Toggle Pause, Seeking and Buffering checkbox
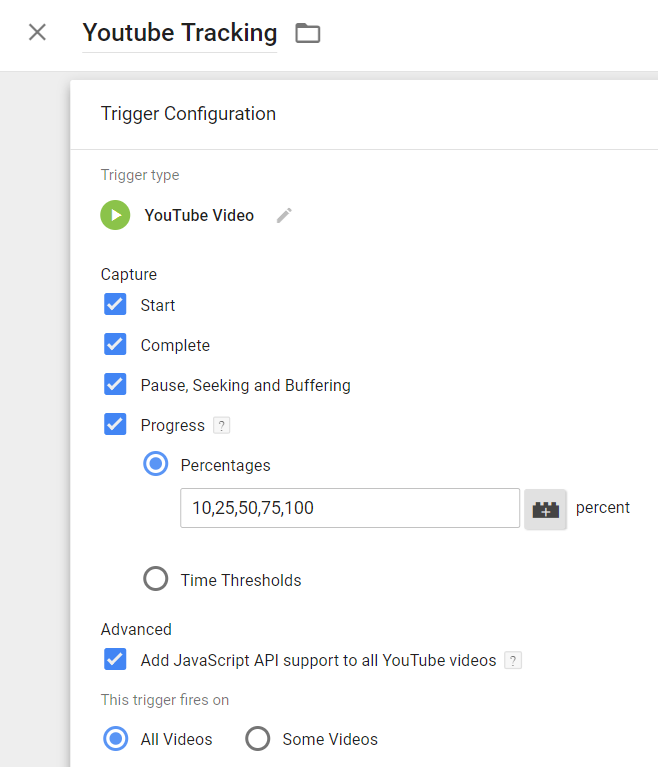The height and width of the screenshot is (767, 658). pos(115,384)
